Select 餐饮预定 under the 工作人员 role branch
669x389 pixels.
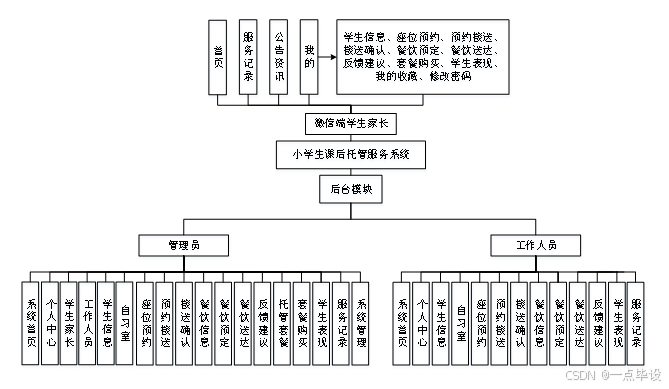[558, 323]
